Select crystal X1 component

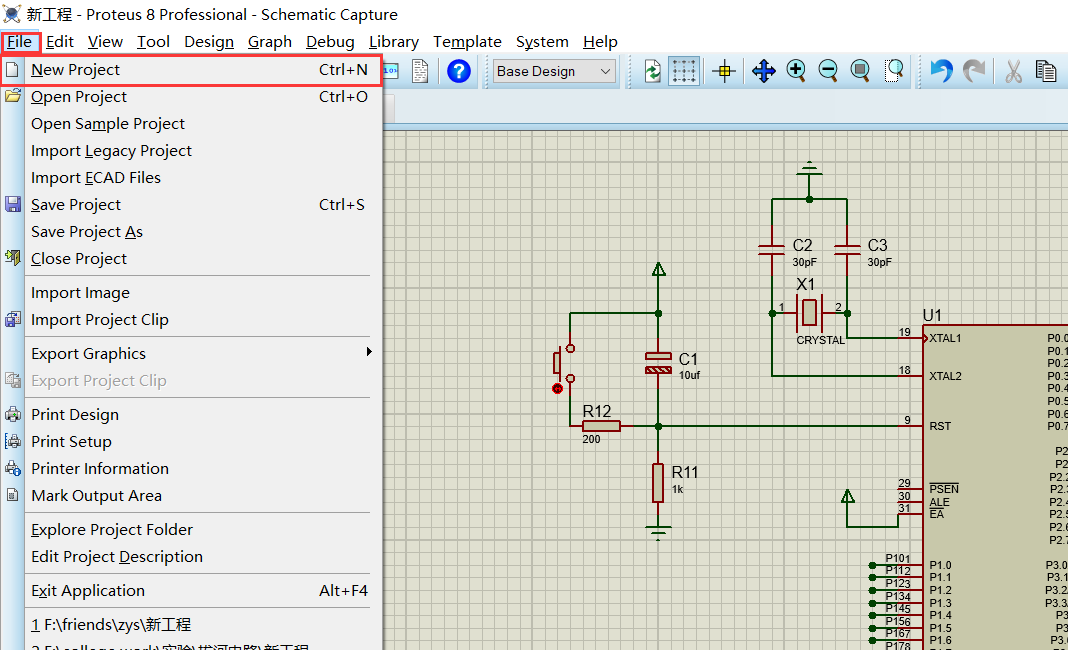tap(809, 313)
